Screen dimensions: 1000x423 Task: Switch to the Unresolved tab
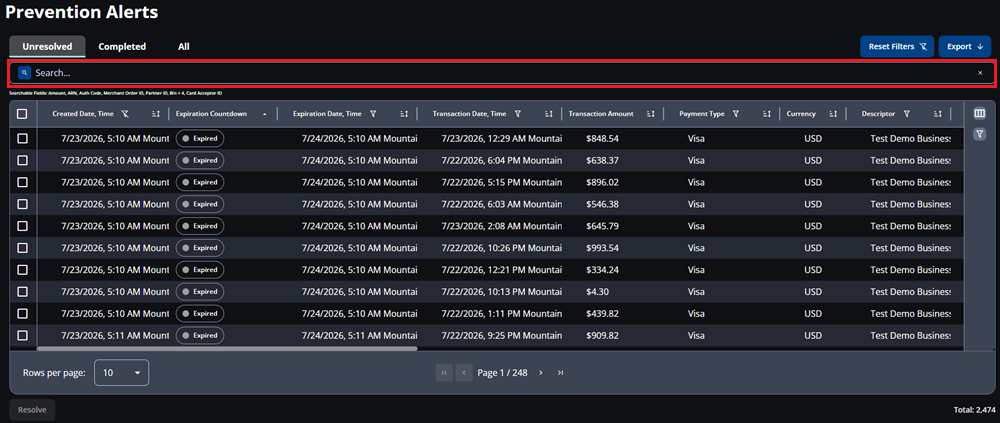(47, 47)
